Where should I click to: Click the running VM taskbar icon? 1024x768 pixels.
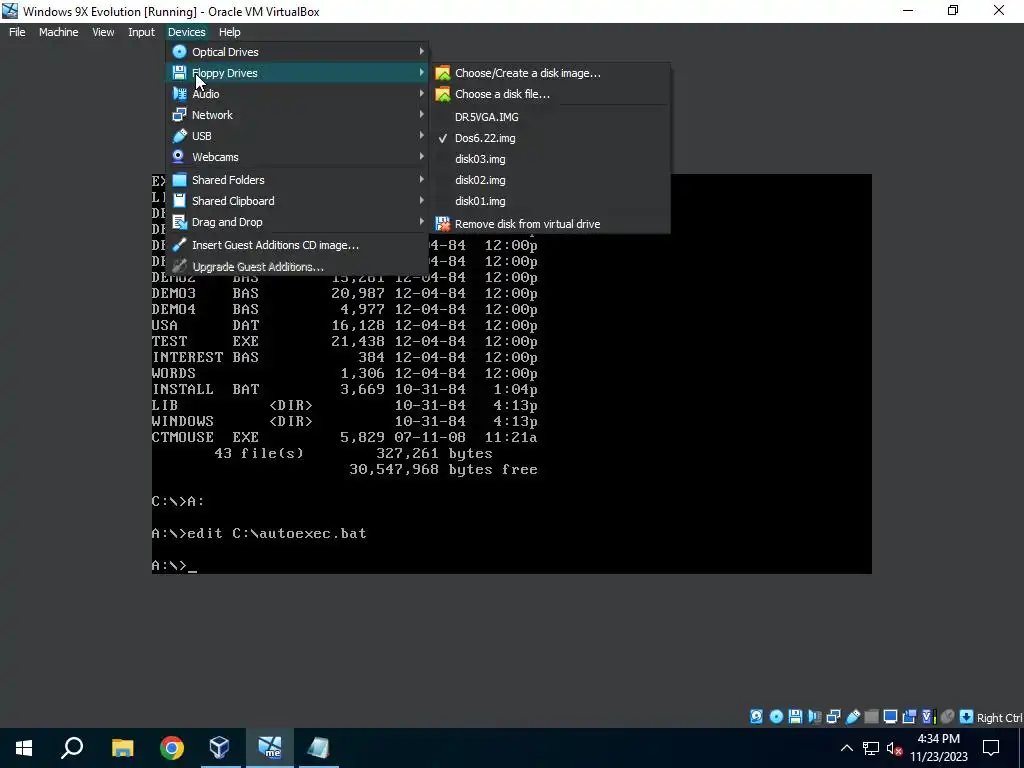pos(270,748)
